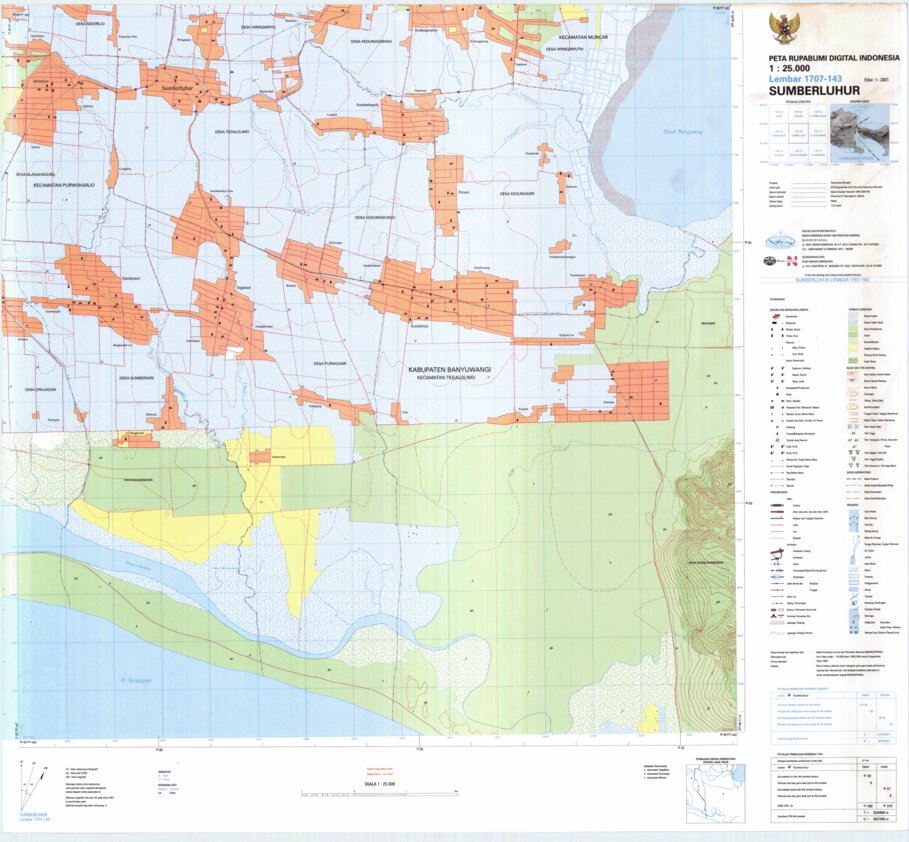Click the scale bar at the bottom
The height and width of the screenshot is (842, 909).
[x=380, y=796]
